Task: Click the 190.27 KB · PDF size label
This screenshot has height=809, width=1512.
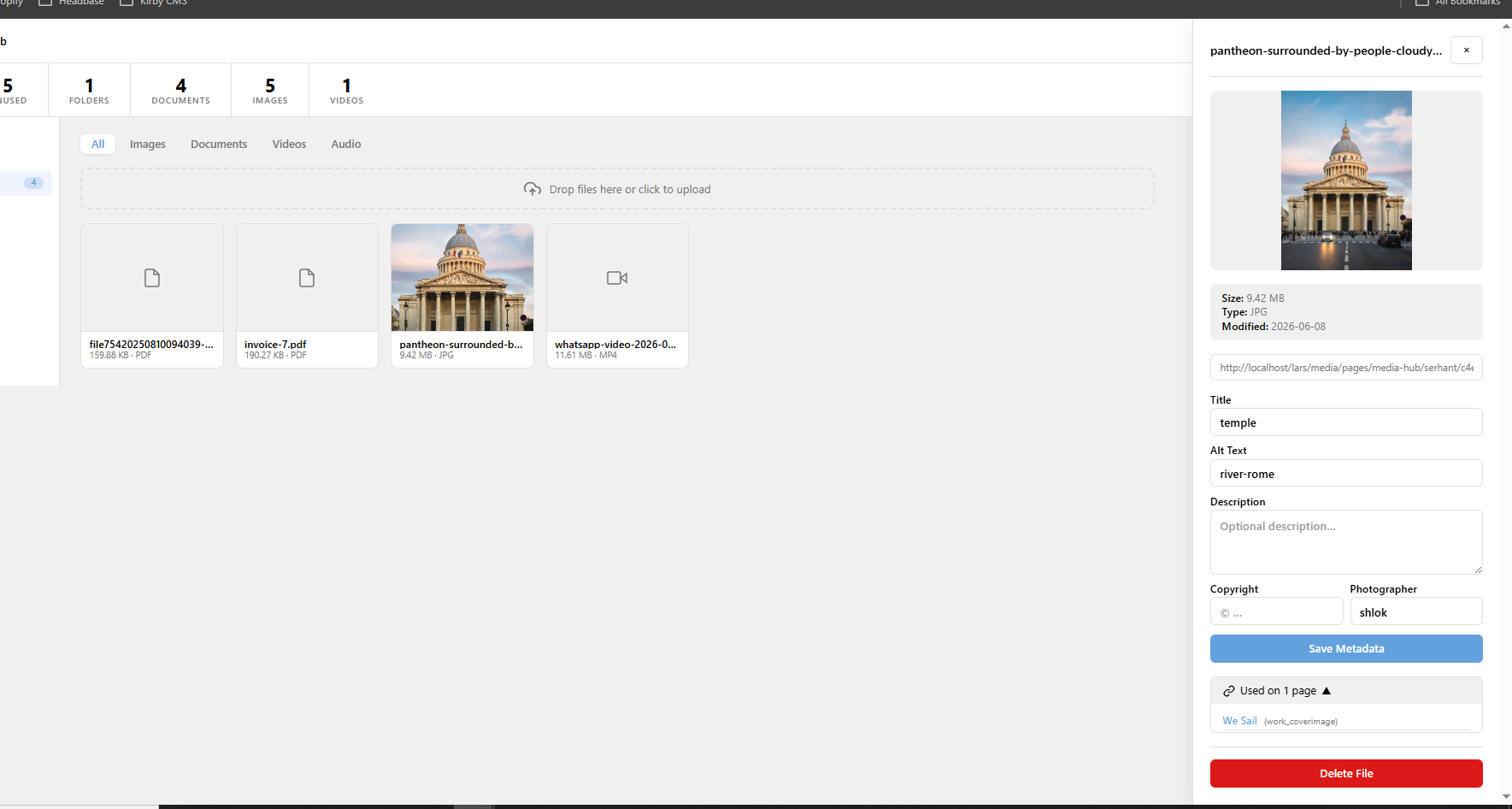Action: click(275, 356)
